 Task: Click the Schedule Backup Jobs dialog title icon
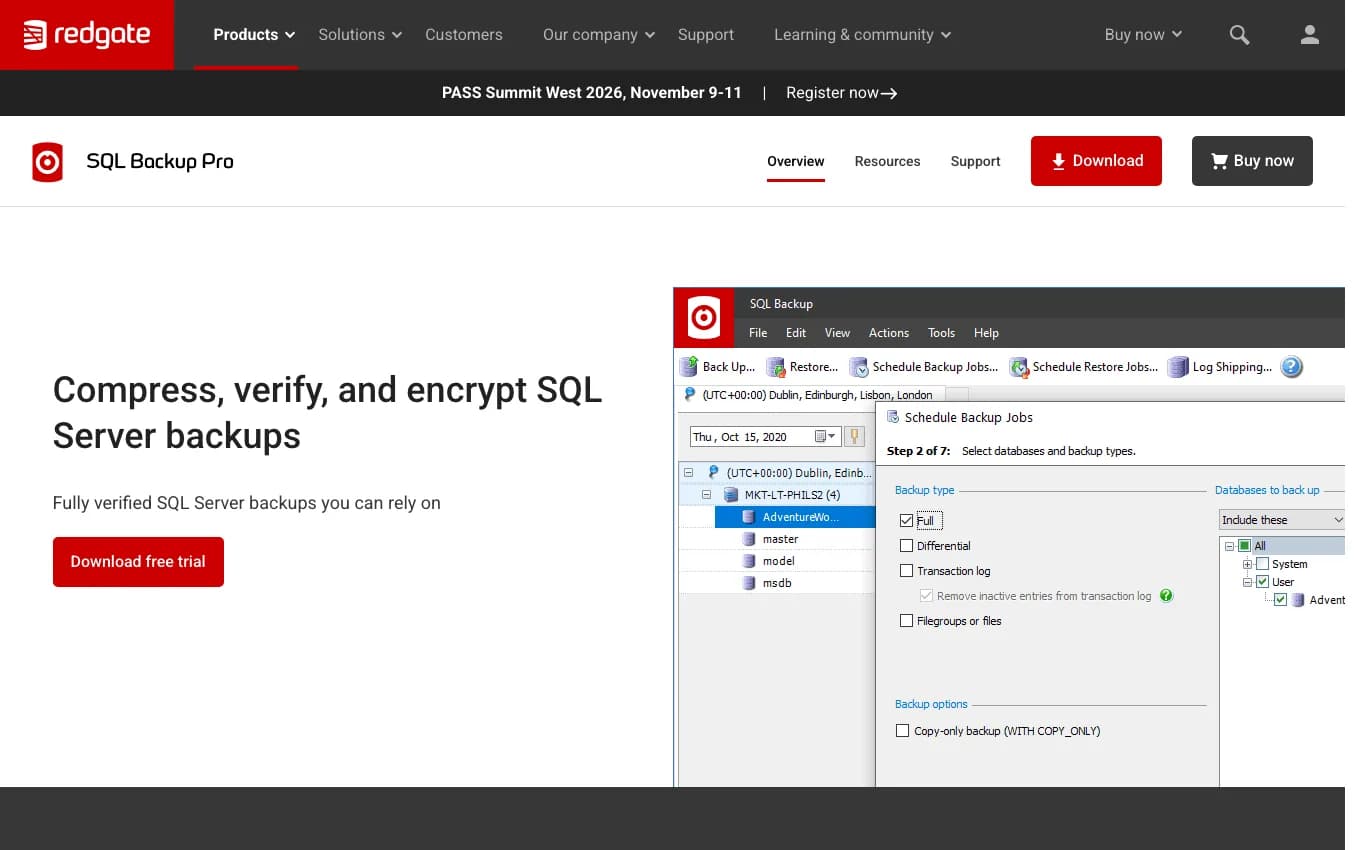893,417
